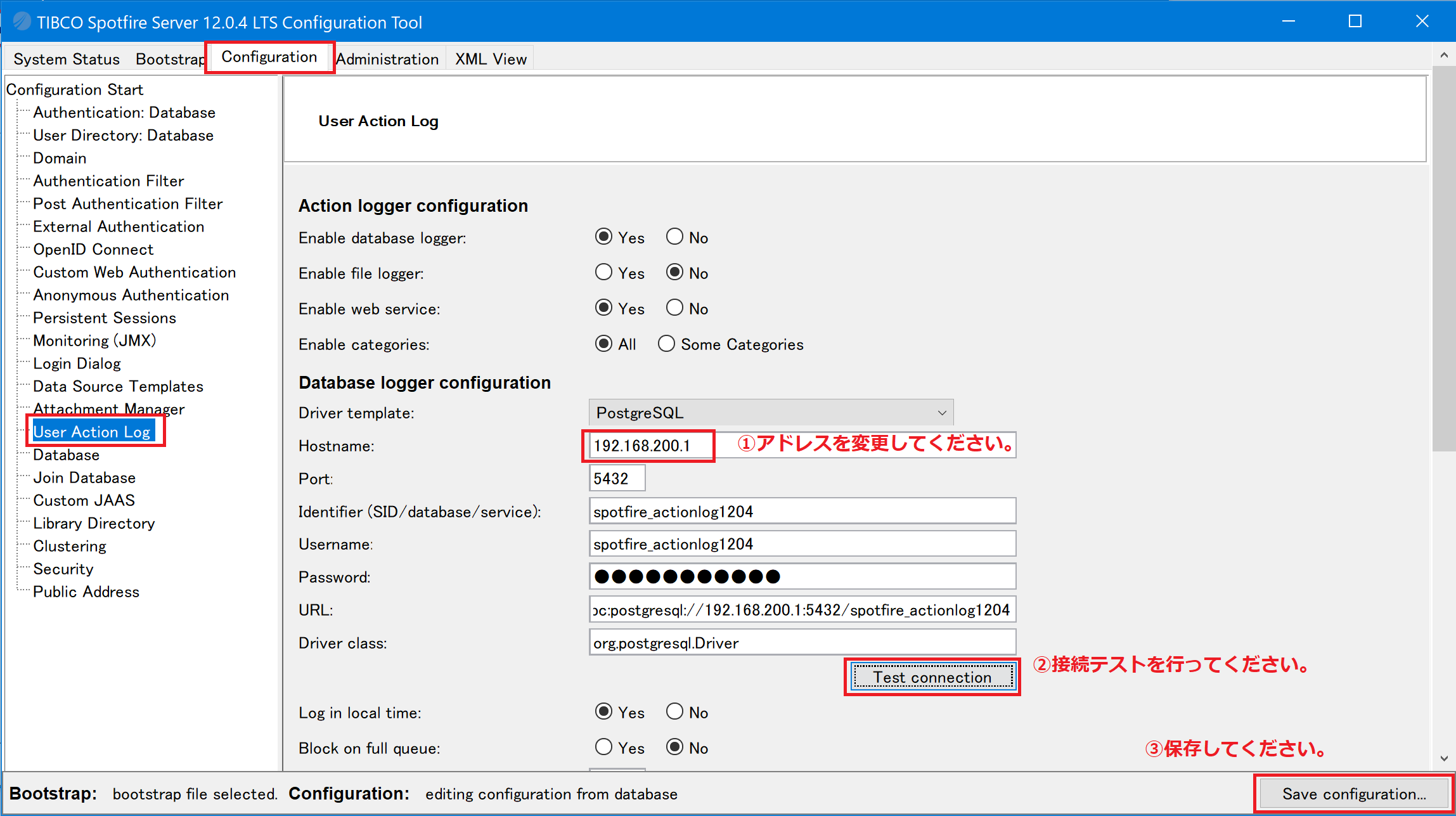Screen dimensions: 1456x816
Task: Open Data Source Templates page
Action: click(x=118, y=386)
